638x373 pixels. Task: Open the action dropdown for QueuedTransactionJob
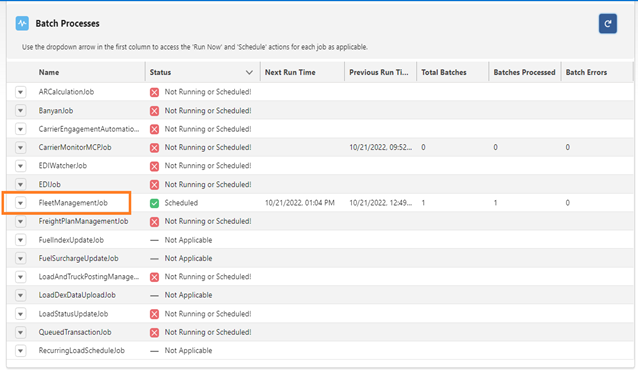(20, 332)
